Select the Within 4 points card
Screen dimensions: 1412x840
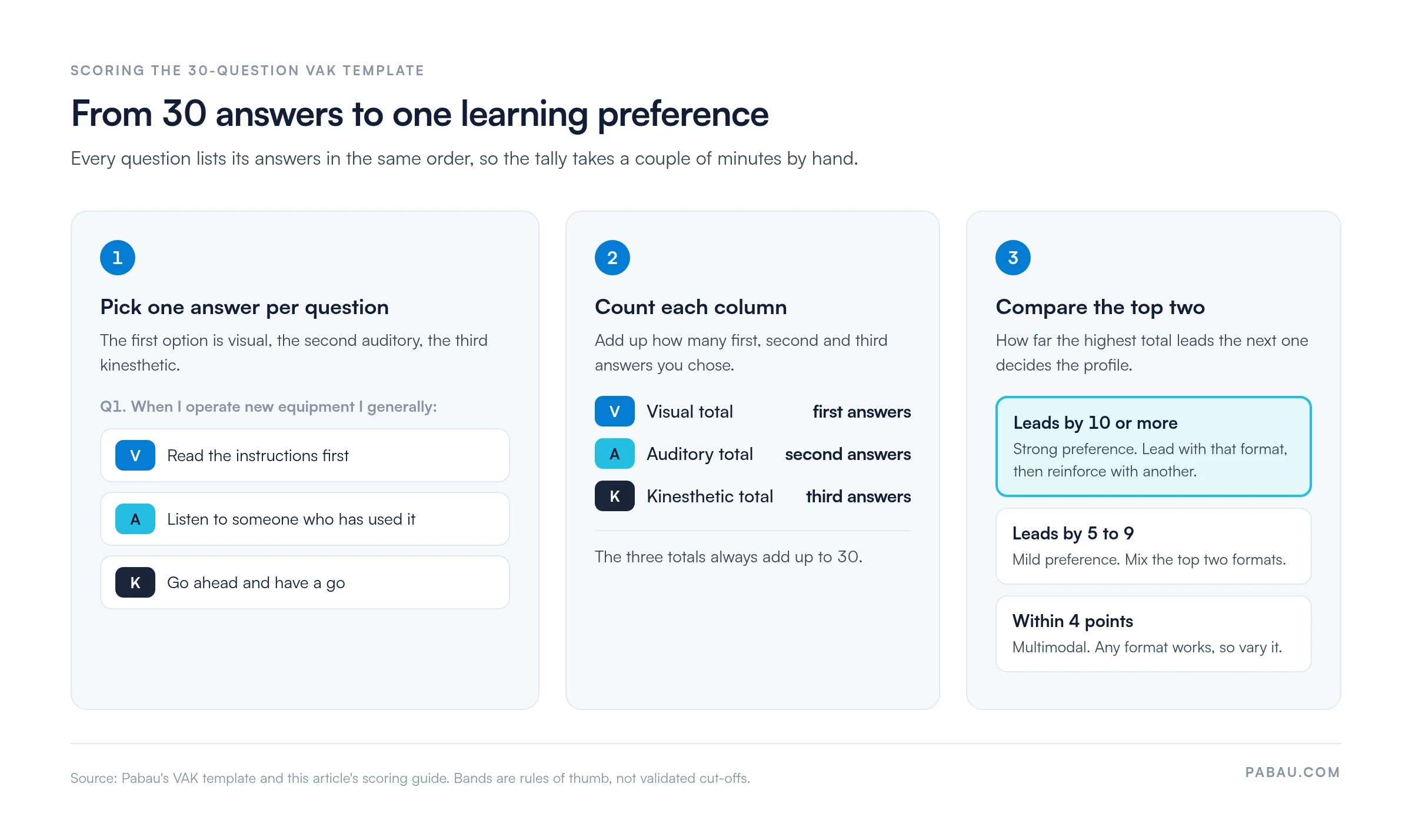click(1153, 634)
